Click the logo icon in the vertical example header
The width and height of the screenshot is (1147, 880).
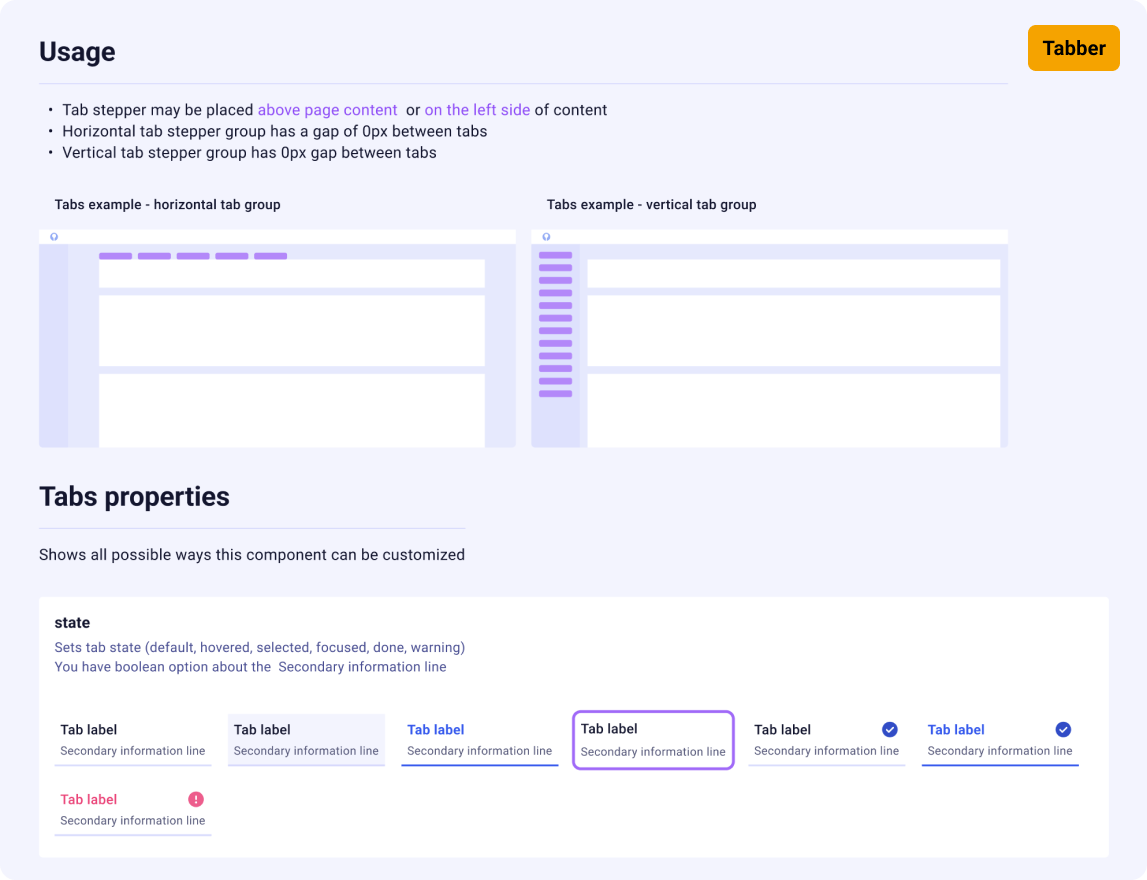[545, 236]
